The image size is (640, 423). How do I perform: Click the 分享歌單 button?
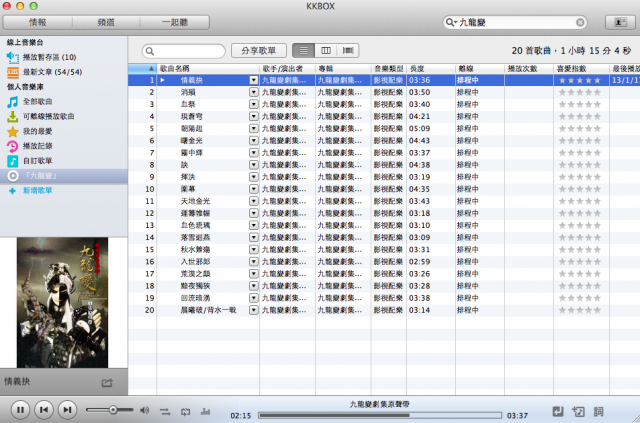coord(259,51)
